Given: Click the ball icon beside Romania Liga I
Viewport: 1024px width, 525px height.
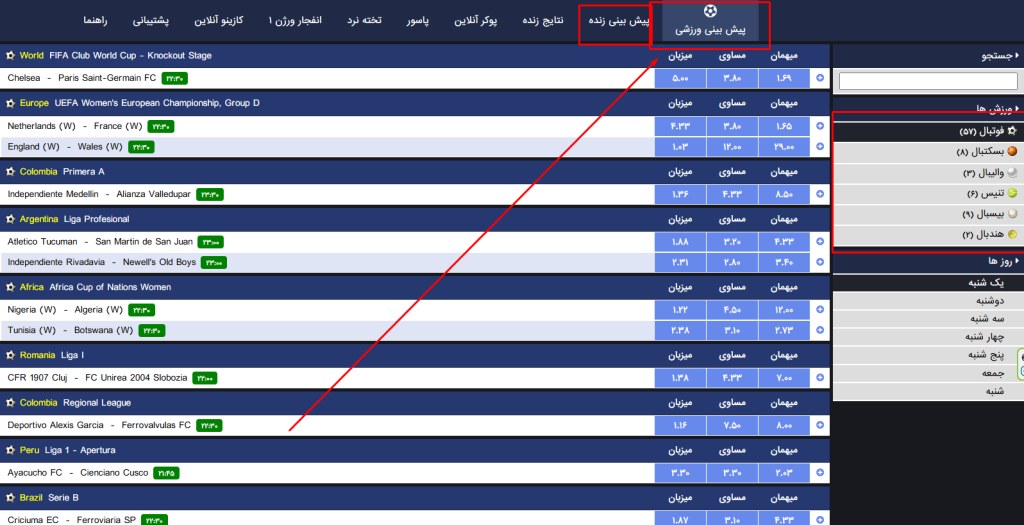Looking at the screenshot, I should pyautogui.click(x=10, y=355).
